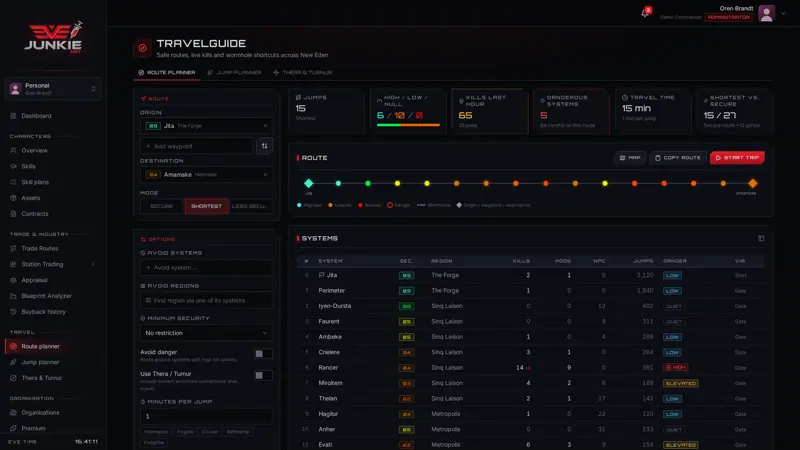Click the Start Trip button

tap(737, 158)
